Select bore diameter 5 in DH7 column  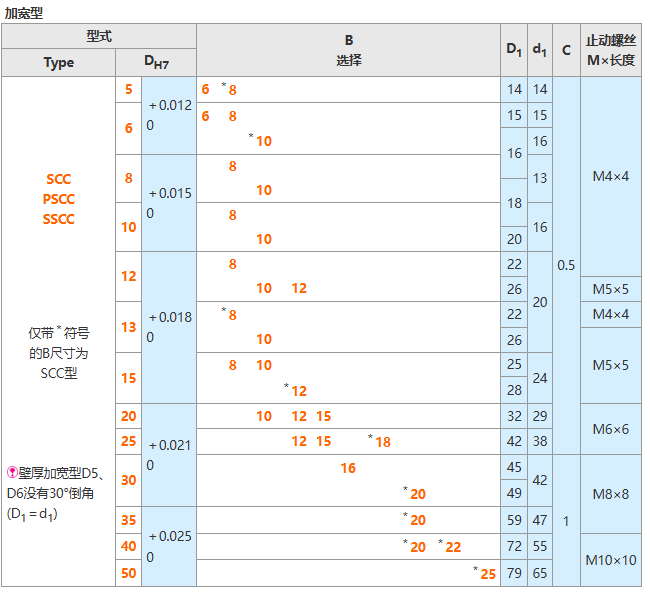129,89
